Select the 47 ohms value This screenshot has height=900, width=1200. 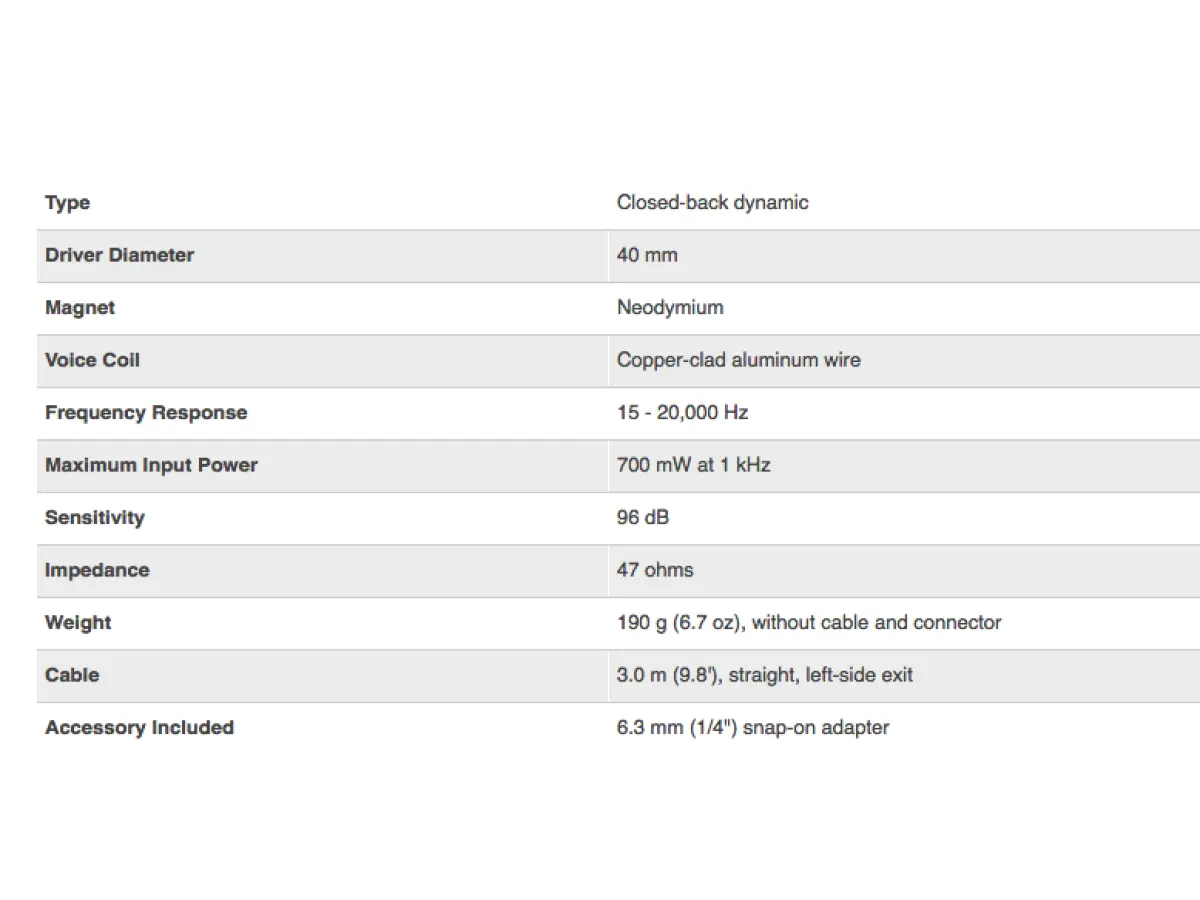coord(655,570)
